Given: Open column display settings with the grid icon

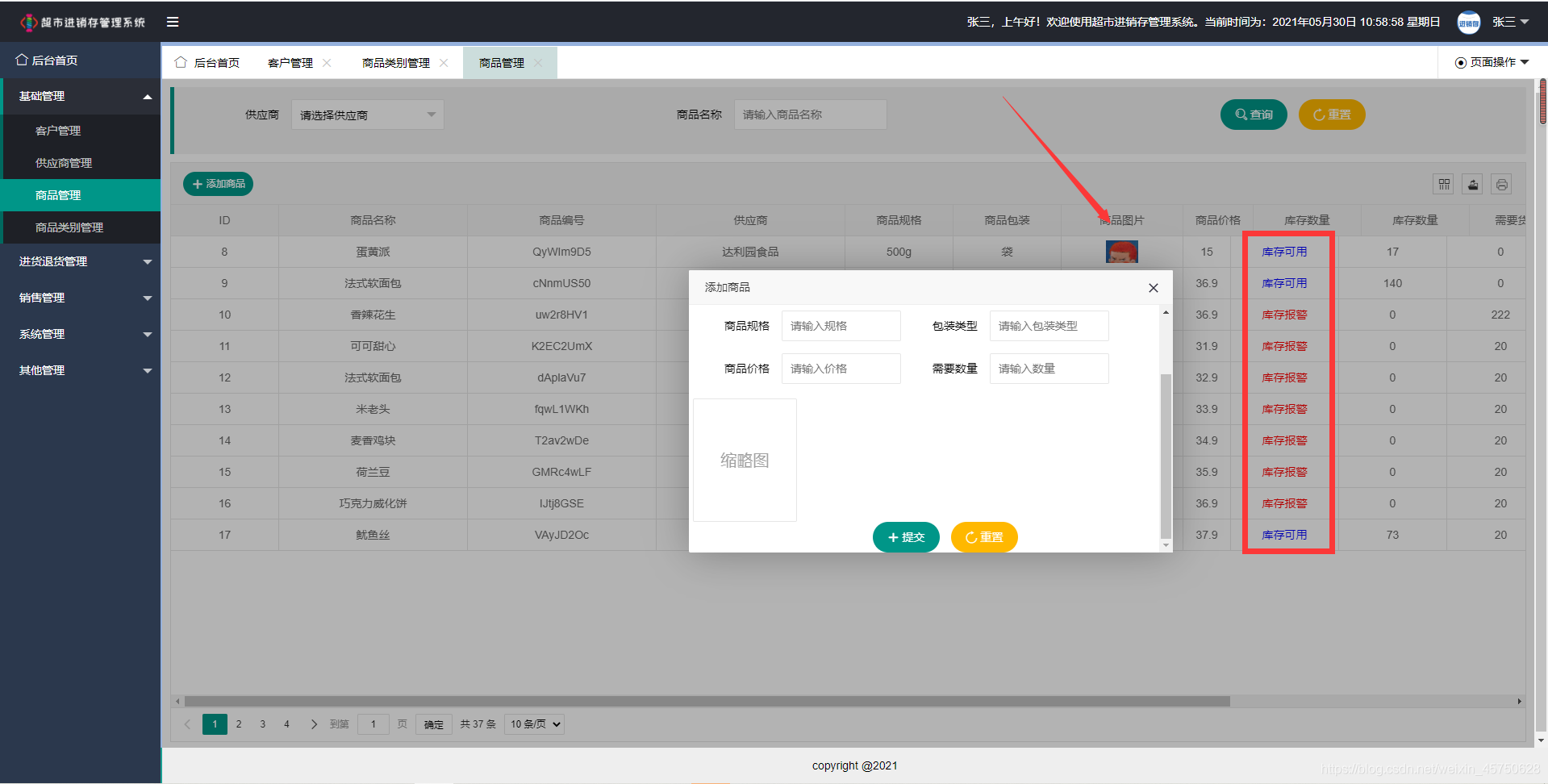Looking at the screenshot, I should 1443,184.
